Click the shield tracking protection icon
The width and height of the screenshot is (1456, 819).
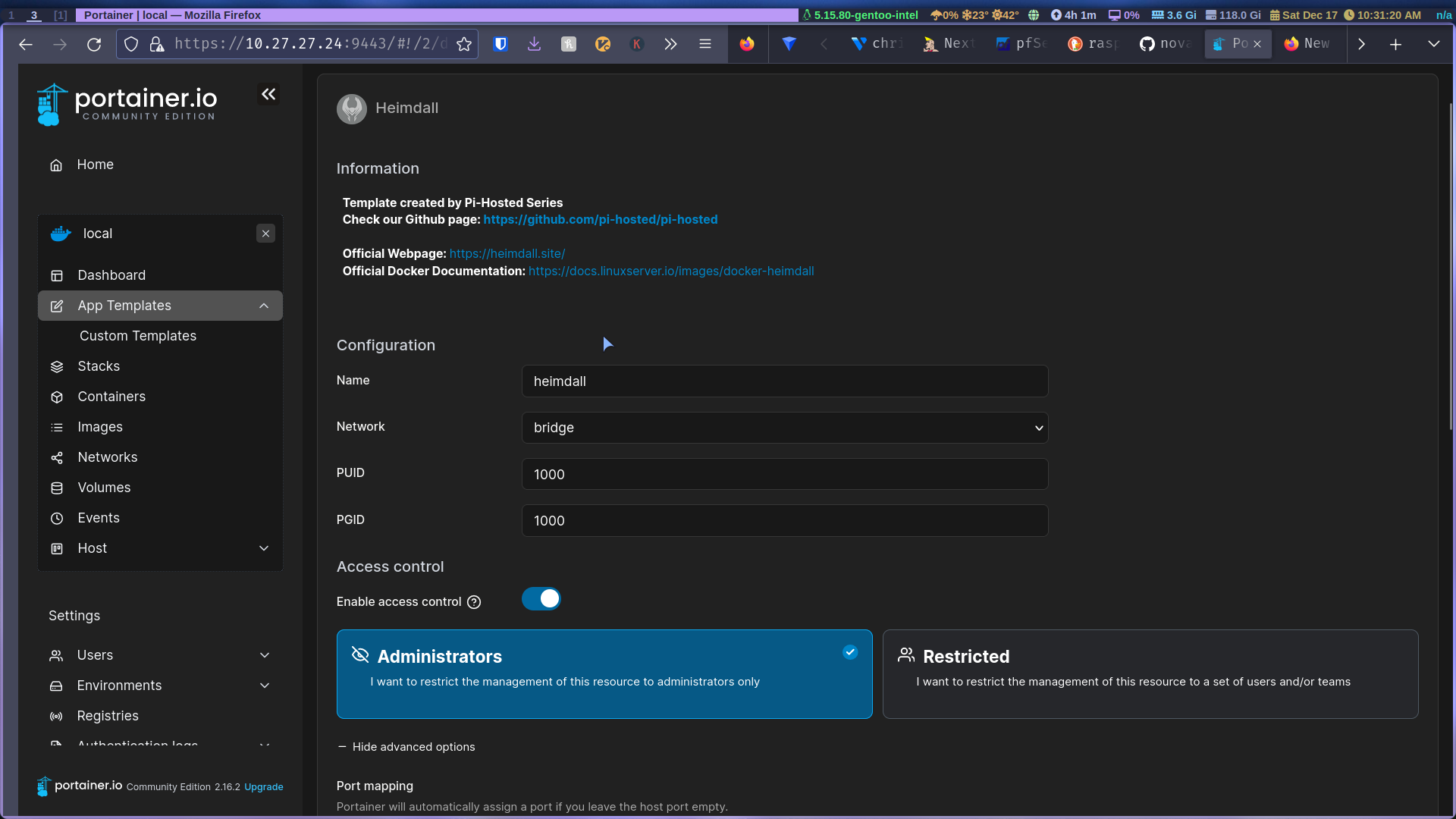[131, 45]
